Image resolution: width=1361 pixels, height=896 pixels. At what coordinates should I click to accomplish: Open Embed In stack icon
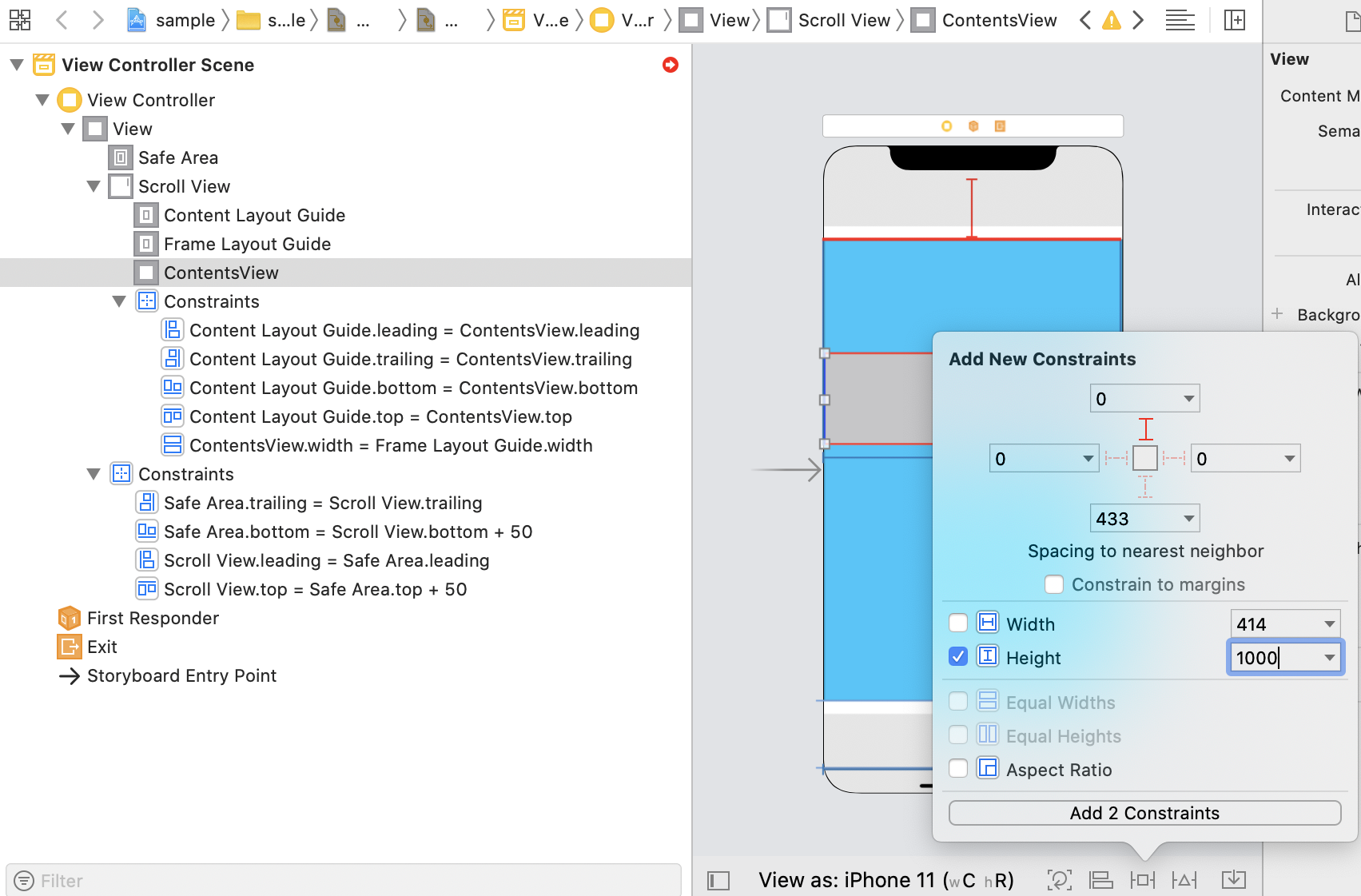click(x=1101, y=880)
